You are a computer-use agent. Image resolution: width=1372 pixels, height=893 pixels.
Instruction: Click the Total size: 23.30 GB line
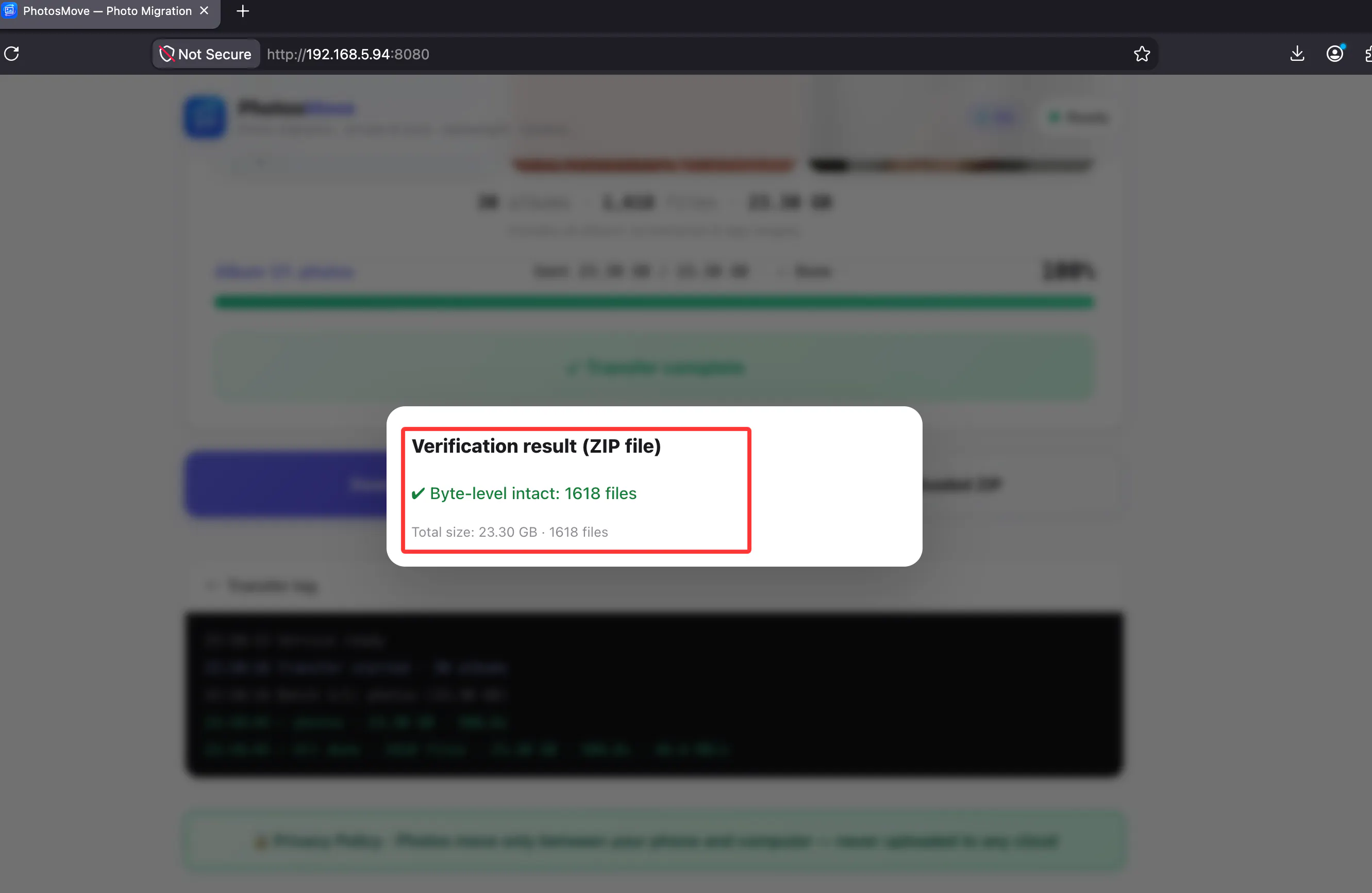pyautogui.click(x=510, y=532)
